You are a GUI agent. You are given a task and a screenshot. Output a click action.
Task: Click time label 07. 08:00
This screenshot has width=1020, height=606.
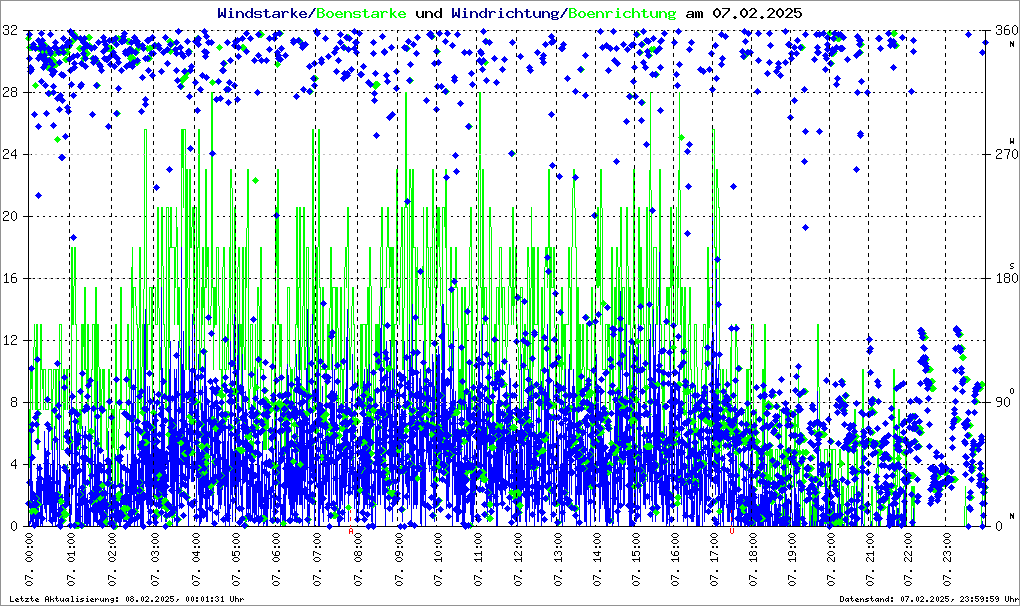358,560
